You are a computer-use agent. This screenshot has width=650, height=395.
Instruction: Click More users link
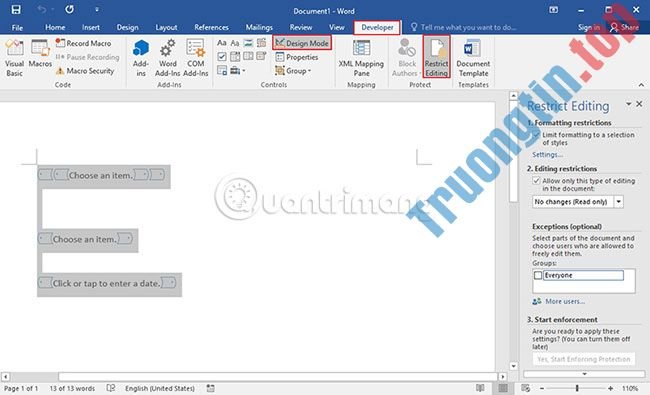click(565, 301)
